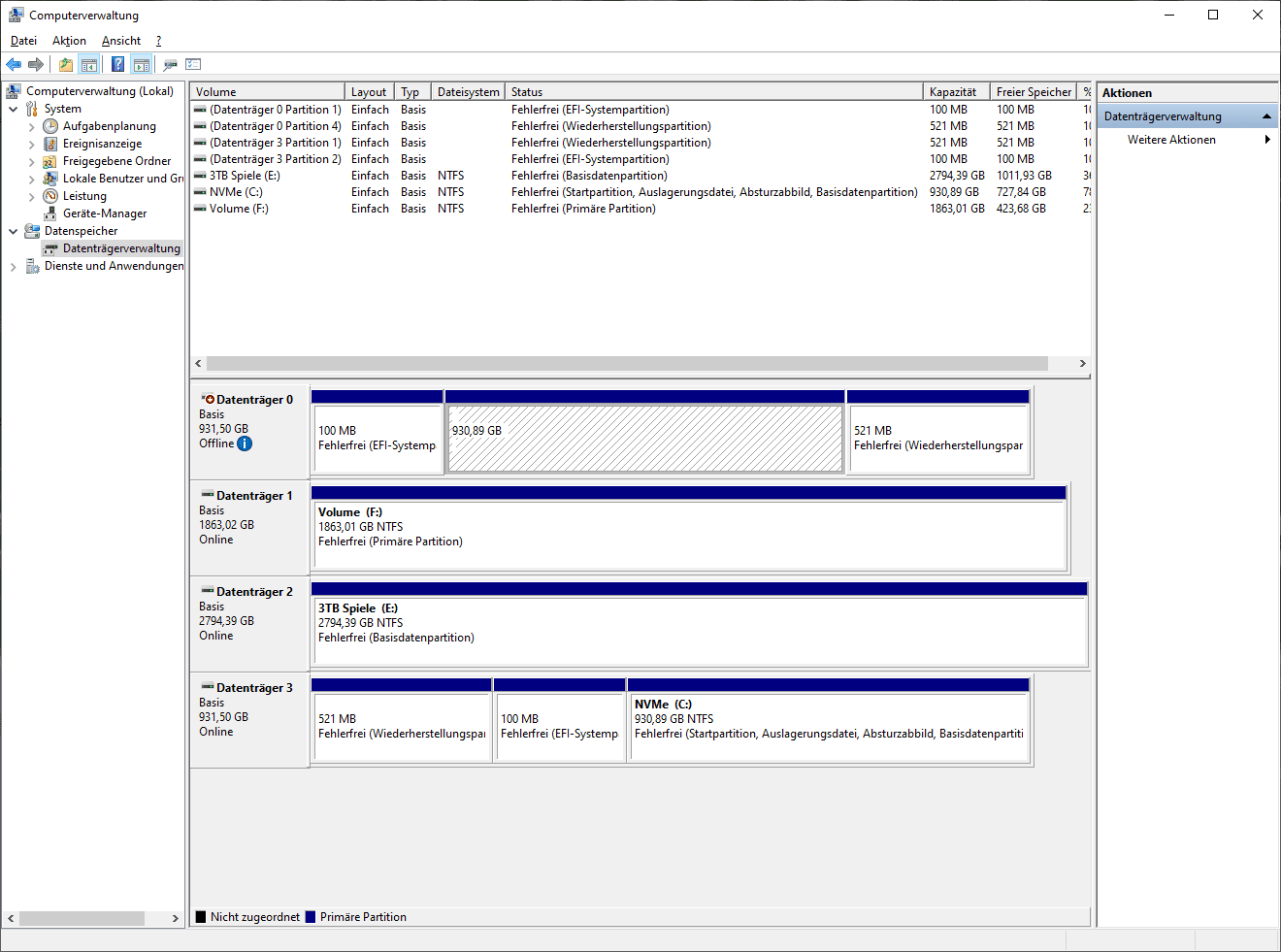Viewport: 1281px width, 952px height.
Task: Click the Back arrow in the toolbar
Action: [x=14, y=65]
